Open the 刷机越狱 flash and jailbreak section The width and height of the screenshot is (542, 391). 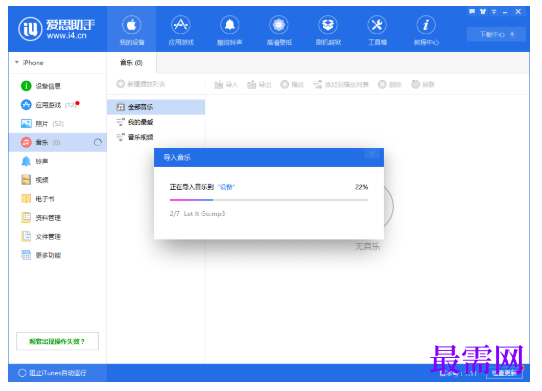coord(328,30)
